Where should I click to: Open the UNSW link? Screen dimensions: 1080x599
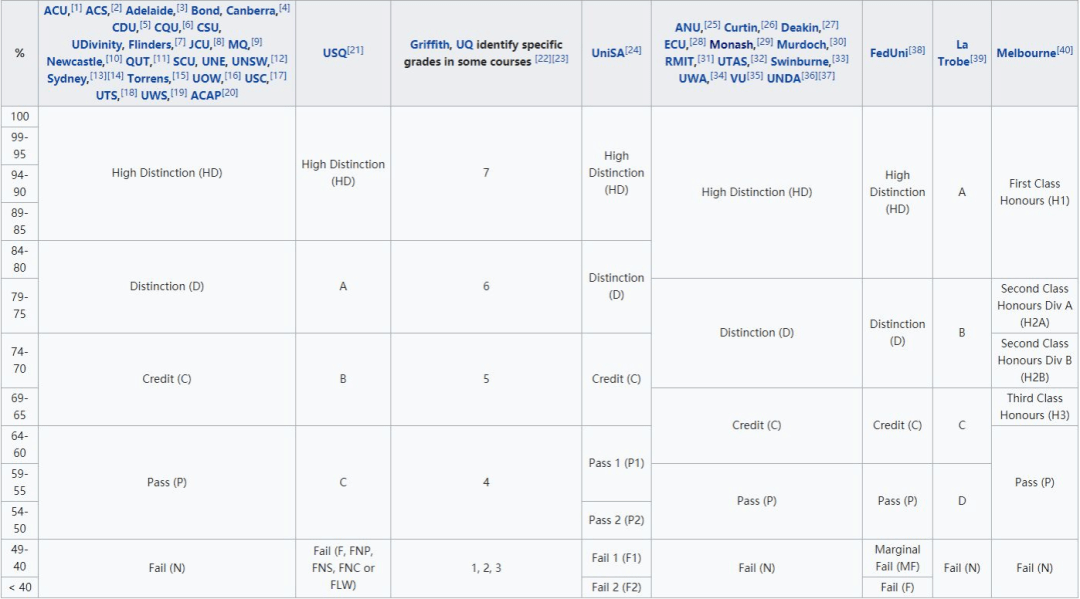[x=250, y=61]
